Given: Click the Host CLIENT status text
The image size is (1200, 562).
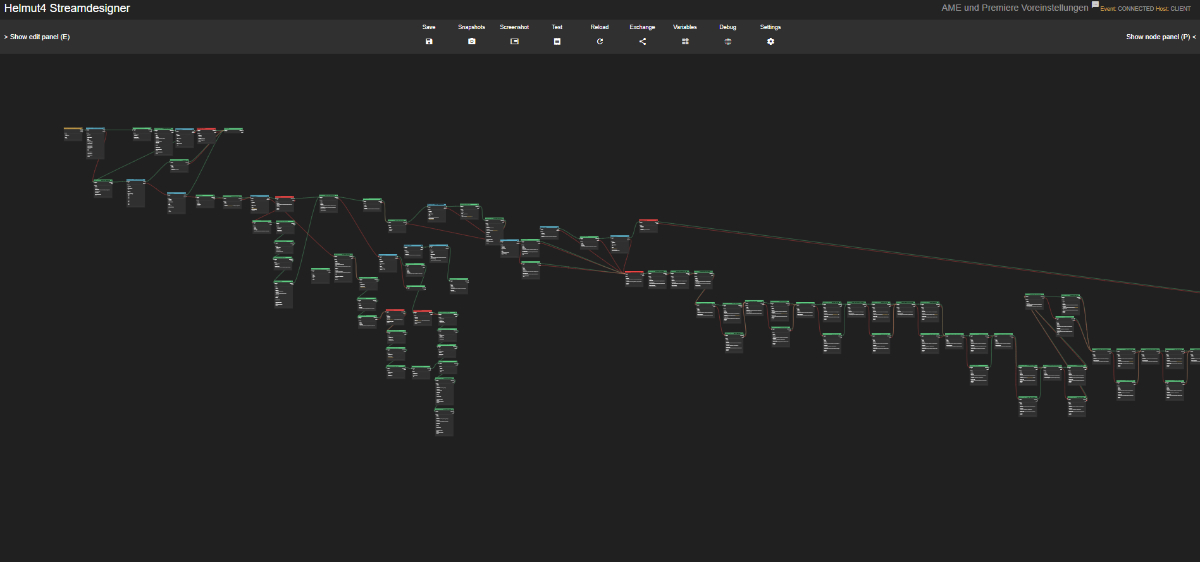Looking at the screenshot, I should [1173, 9].
